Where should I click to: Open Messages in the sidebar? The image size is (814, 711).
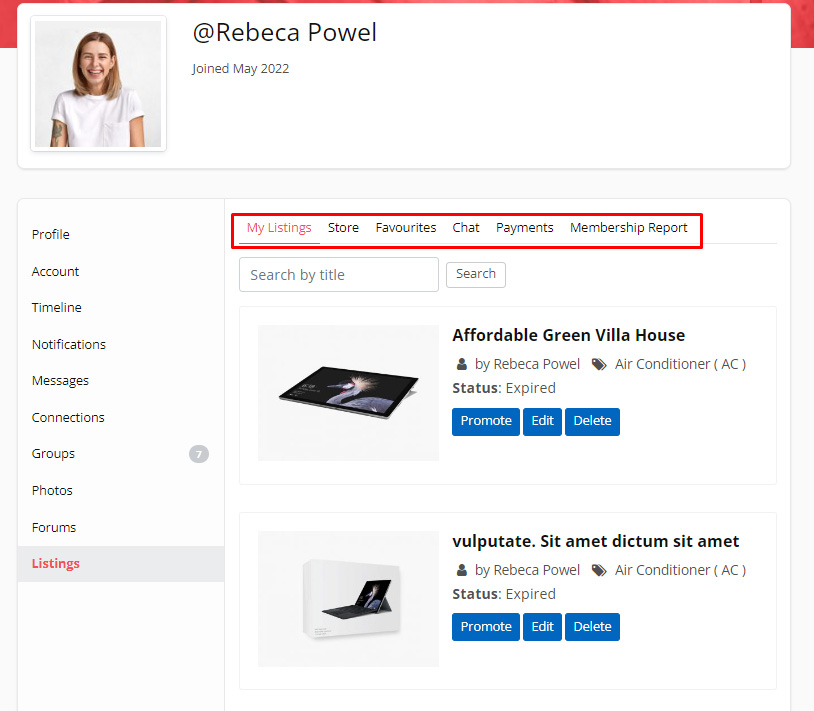click(x=60, y=381)
